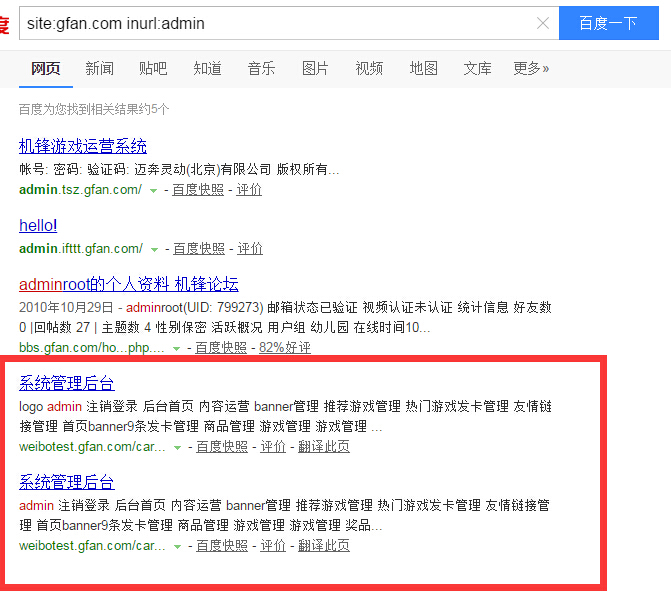Clear the search box with the X icon

pyautogui.click(x=543, y=23)
